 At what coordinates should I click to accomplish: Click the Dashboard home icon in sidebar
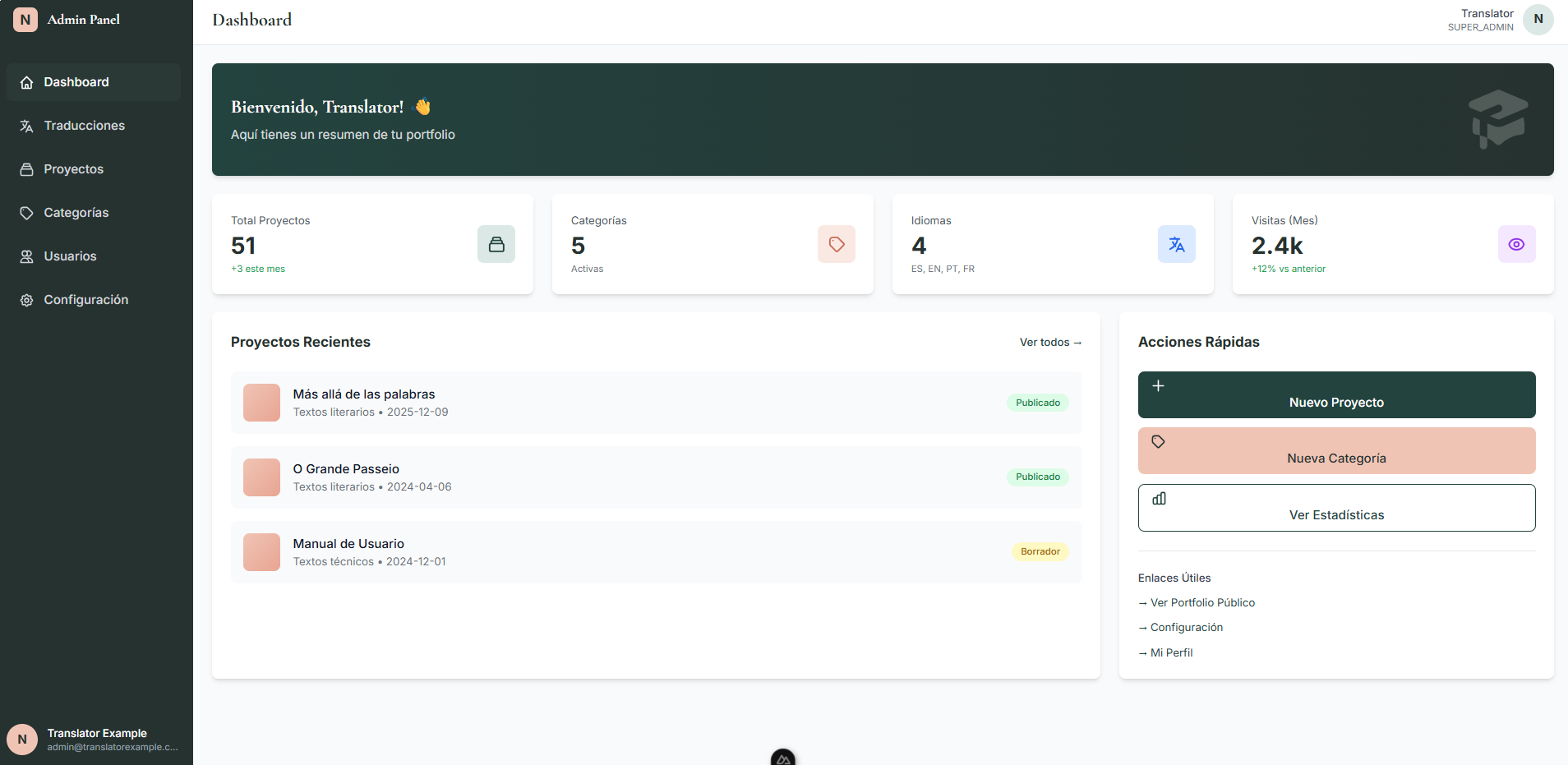click(x=27, y=82)
